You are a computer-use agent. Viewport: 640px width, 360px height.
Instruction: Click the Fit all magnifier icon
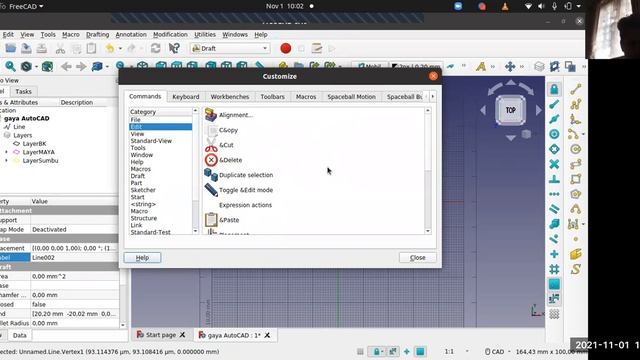click(x=11, y=66)
